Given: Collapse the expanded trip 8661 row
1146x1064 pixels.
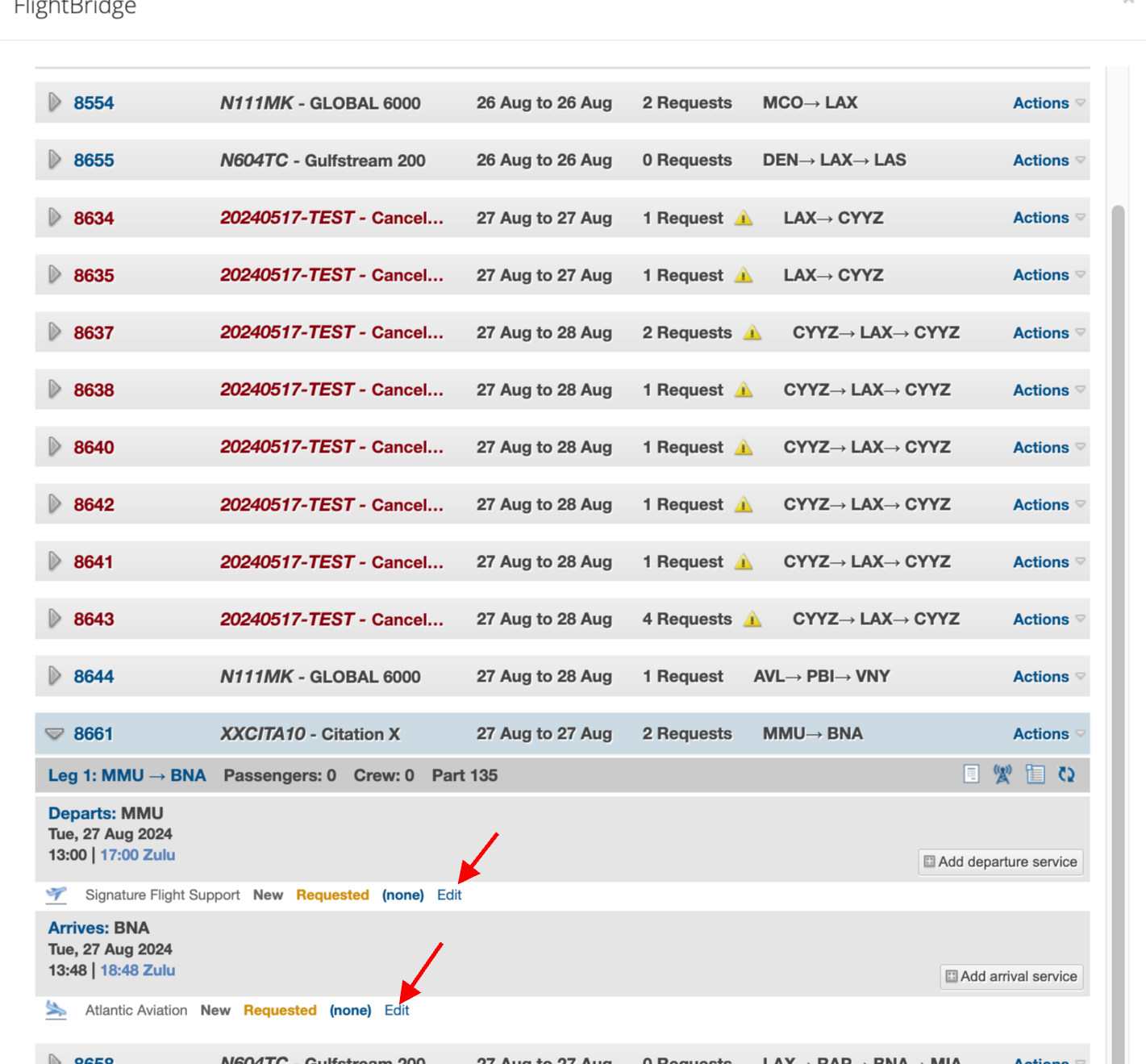Looking at the screenshot, I should [55, 734].
